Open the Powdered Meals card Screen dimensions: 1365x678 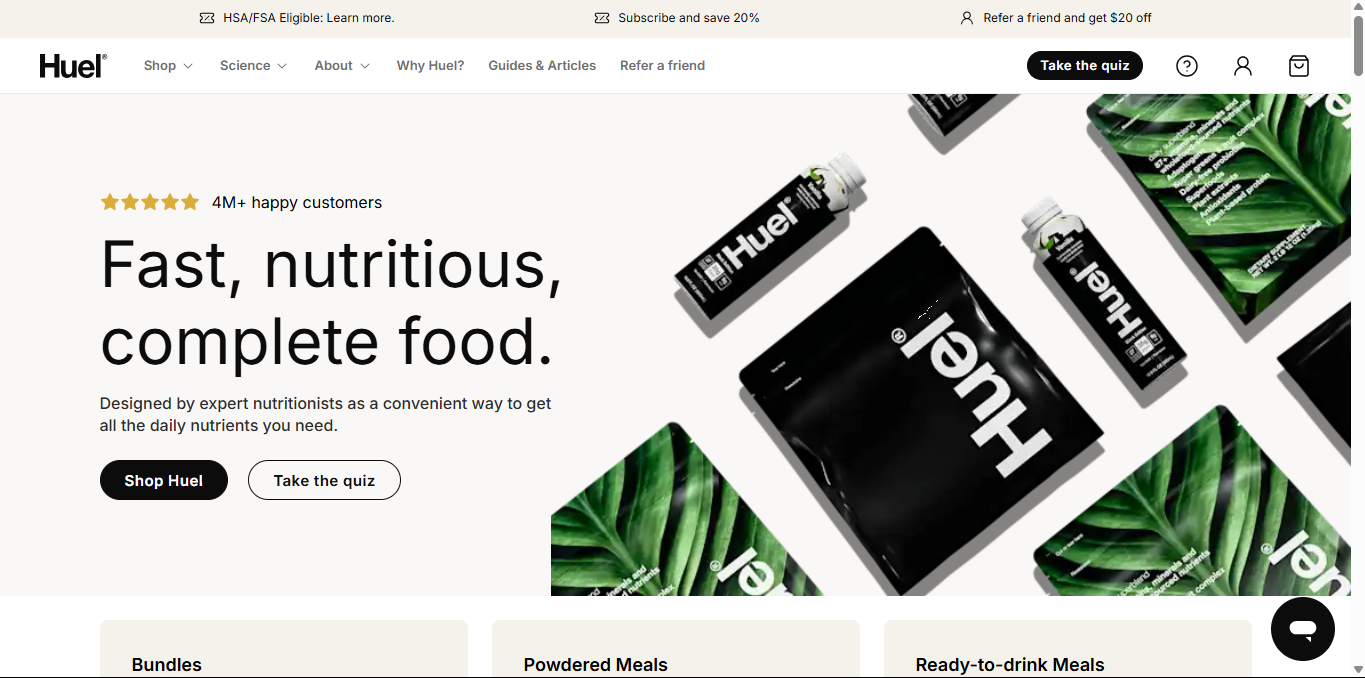pyautogui.click(x=676, y=649)
